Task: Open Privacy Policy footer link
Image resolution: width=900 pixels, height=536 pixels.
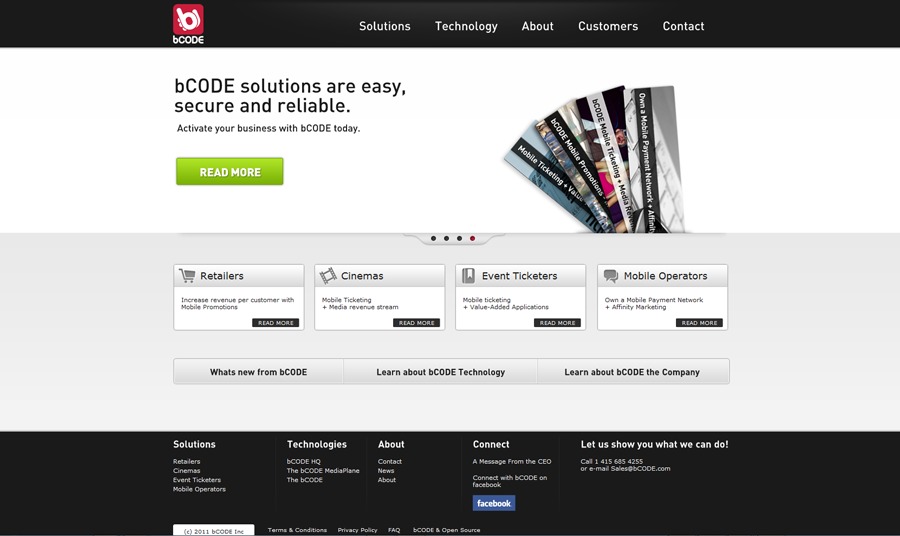Action: [358, 530]
